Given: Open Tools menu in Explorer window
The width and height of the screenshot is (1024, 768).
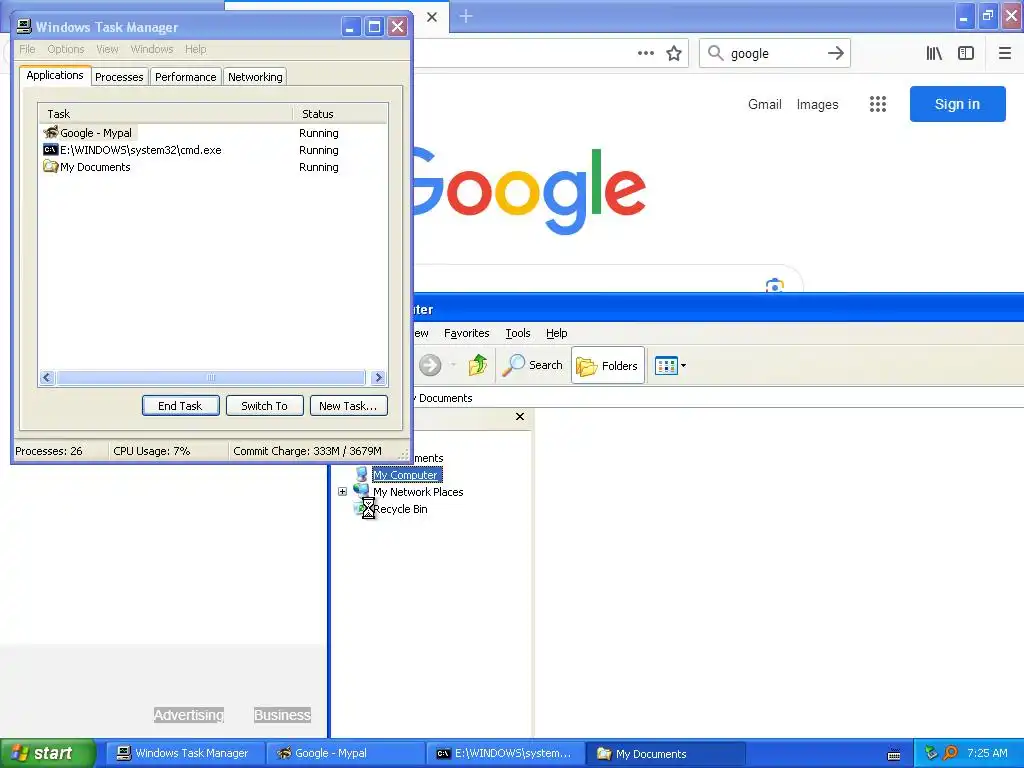Looking at the screenshot, I should pyautogui.click(x=518, y=333).
